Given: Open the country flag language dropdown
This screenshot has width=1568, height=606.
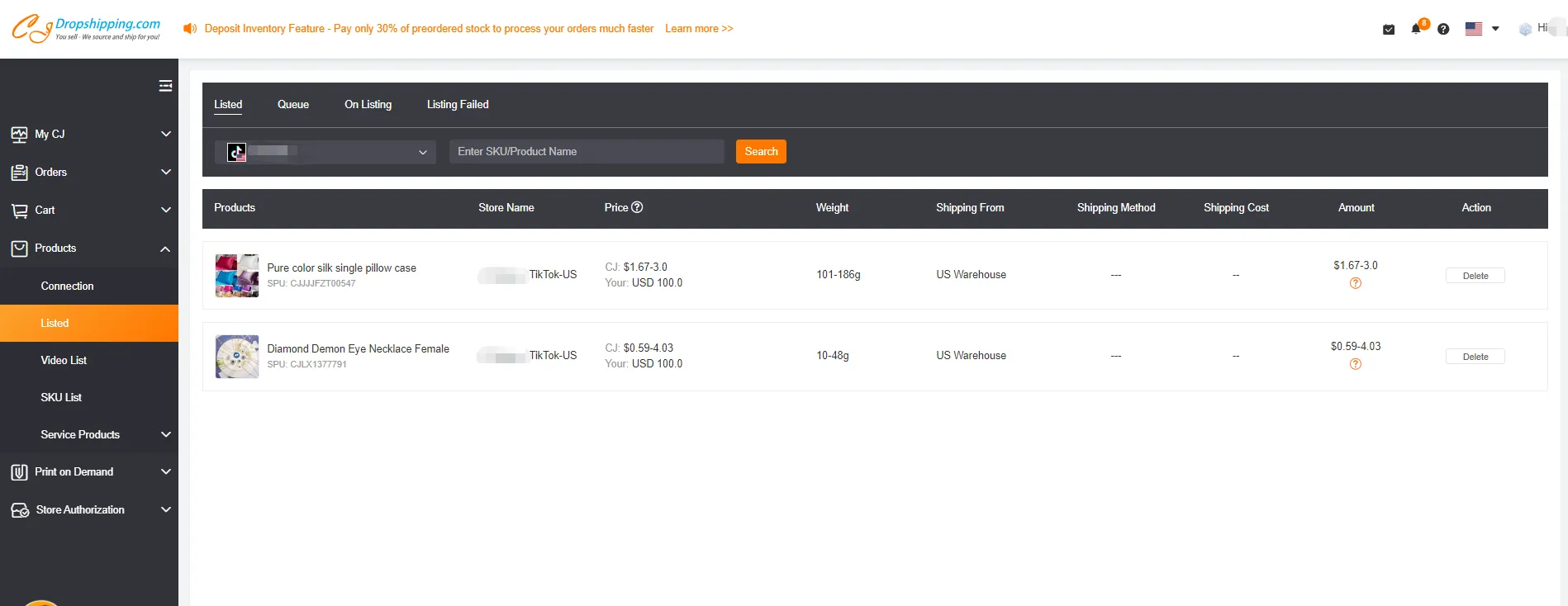Looking at the screenshot, I should [x=1482, y=29].
